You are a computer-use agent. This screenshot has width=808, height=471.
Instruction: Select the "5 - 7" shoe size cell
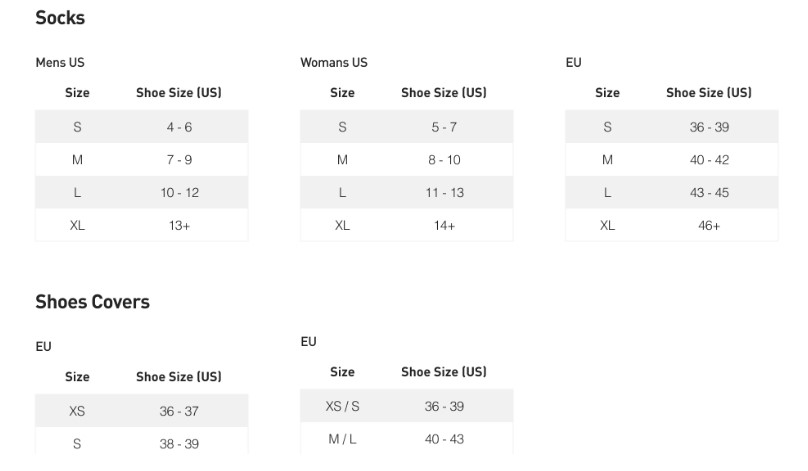(444, 127)
